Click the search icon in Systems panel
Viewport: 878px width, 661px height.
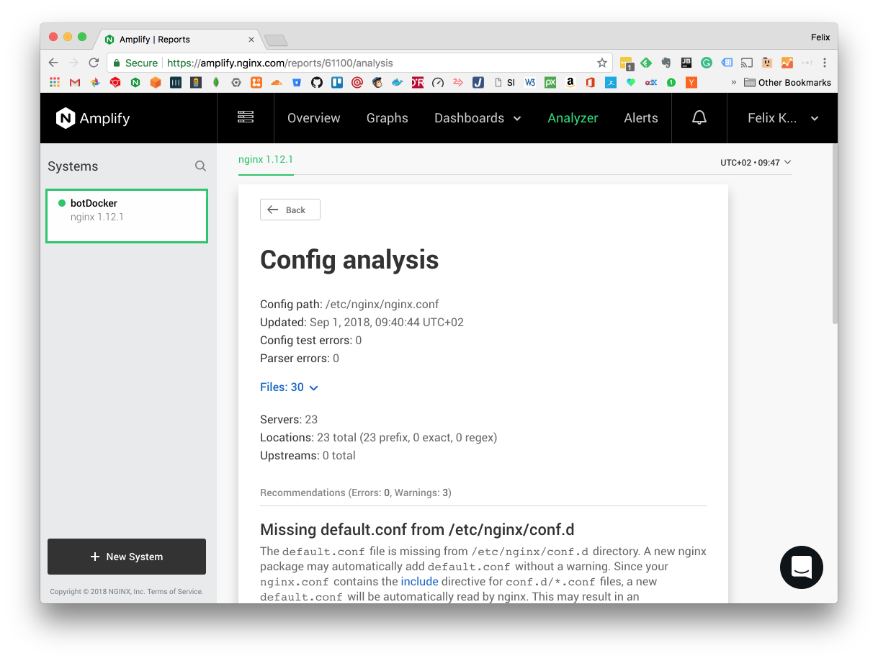tap(200, 166)
